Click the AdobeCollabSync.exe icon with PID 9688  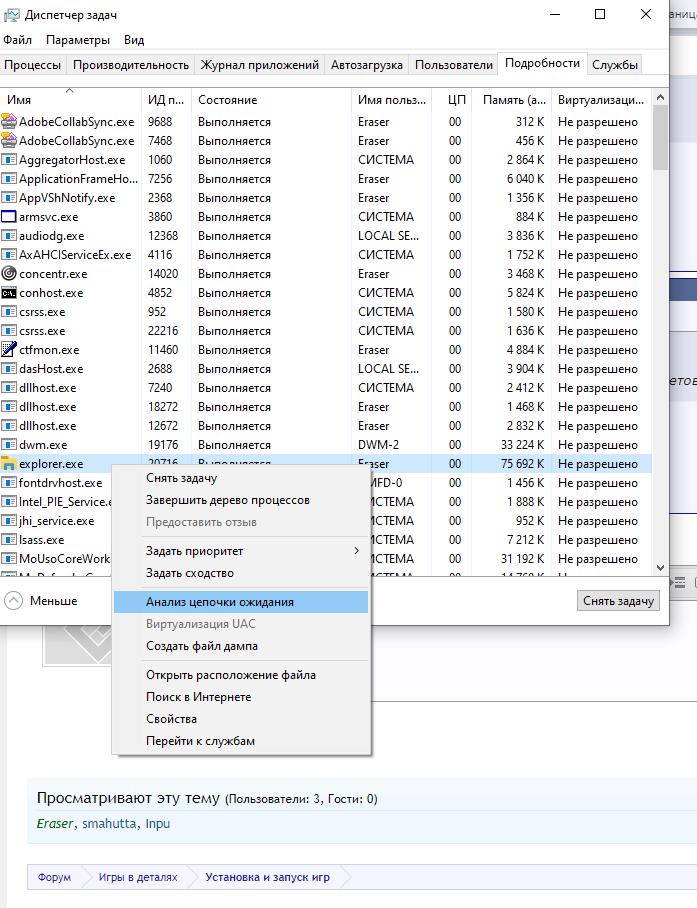pos(9,122)
